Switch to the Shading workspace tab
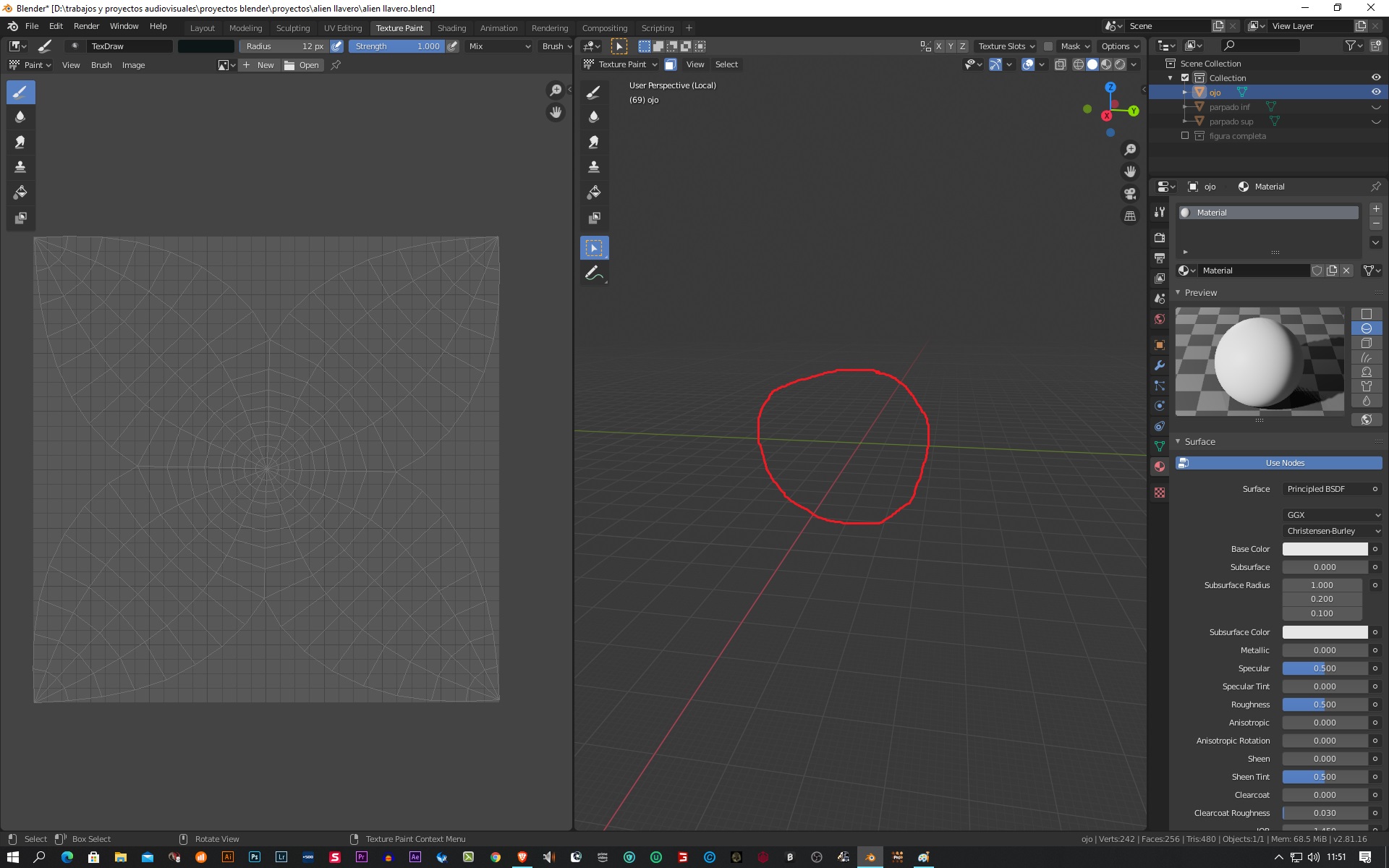 pyautogui.click(x=451, y=28)
